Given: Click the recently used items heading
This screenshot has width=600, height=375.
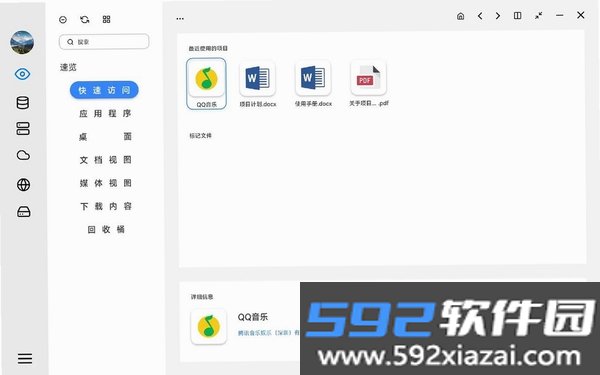Looking at the screenshot, I should [208, 49].
